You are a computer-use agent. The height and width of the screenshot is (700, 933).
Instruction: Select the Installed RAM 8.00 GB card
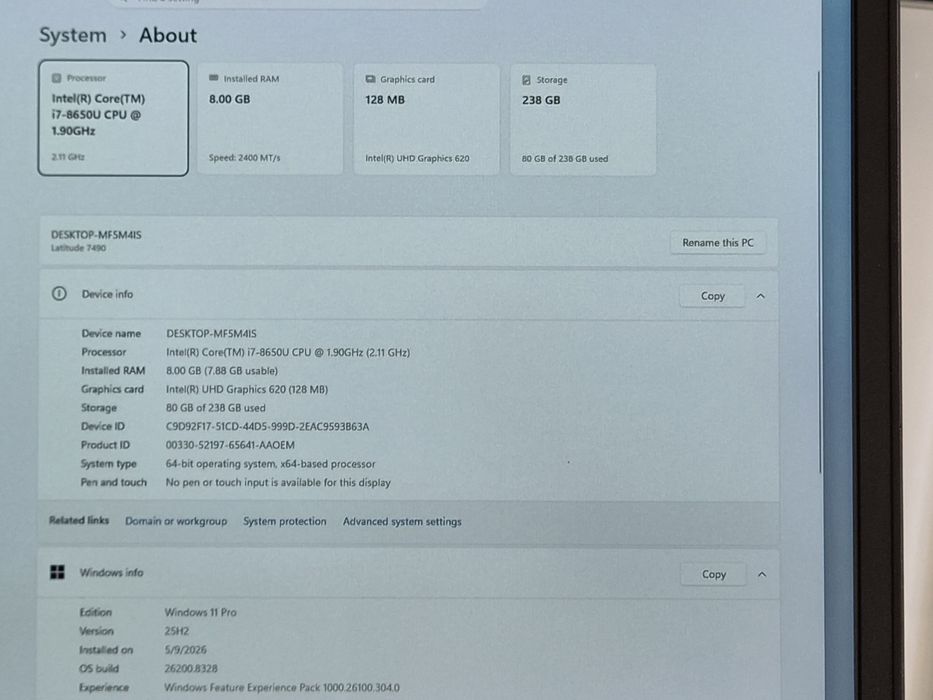pyautogui.click(x=270, y=118)
